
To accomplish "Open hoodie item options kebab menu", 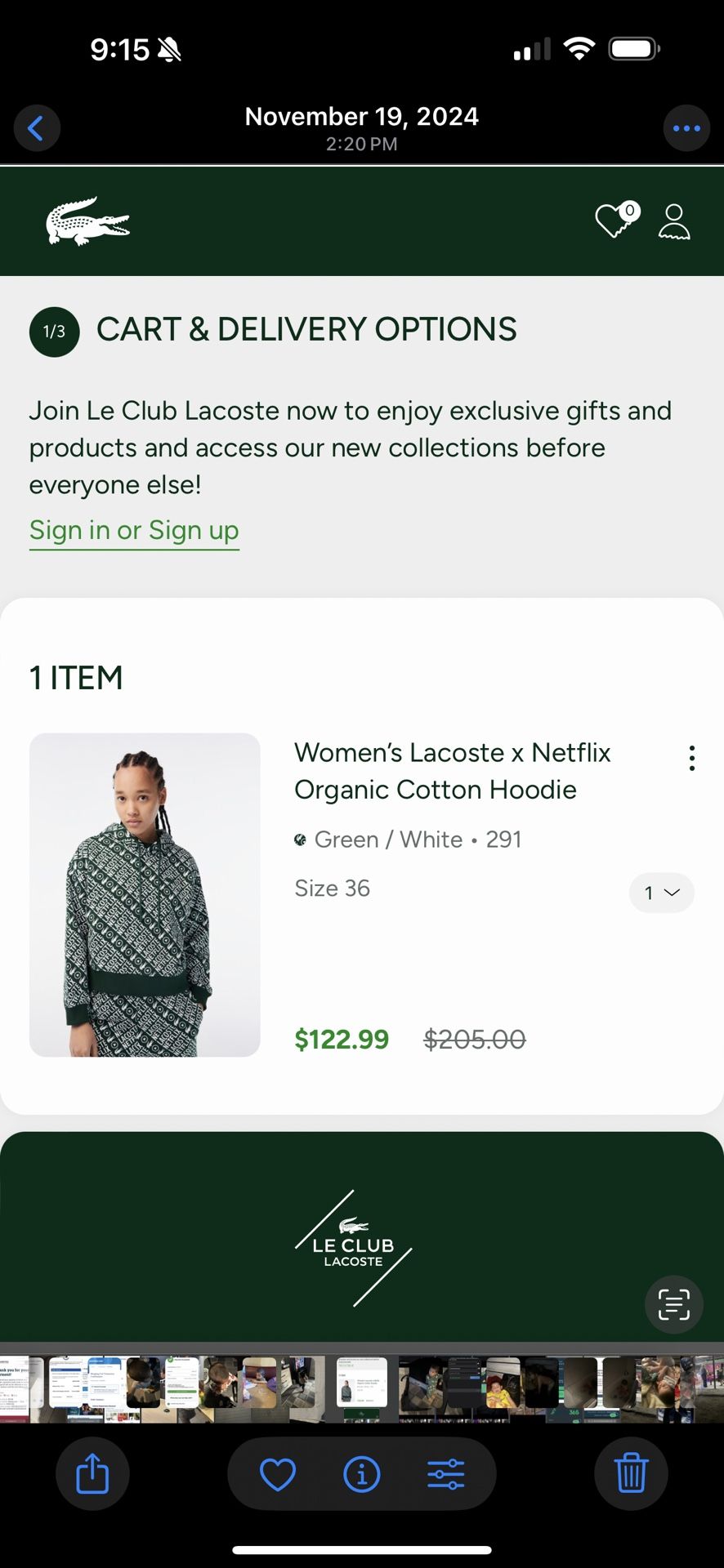I will (x=692, y=758).
